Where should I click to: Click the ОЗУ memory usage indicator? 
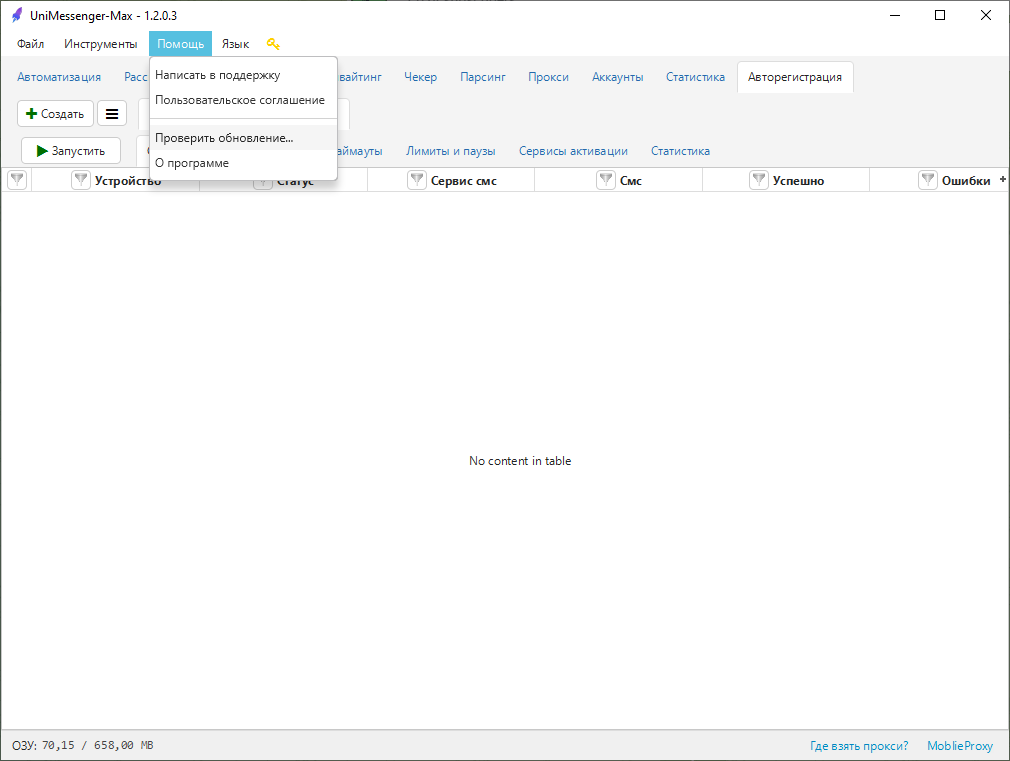point(82,746)
